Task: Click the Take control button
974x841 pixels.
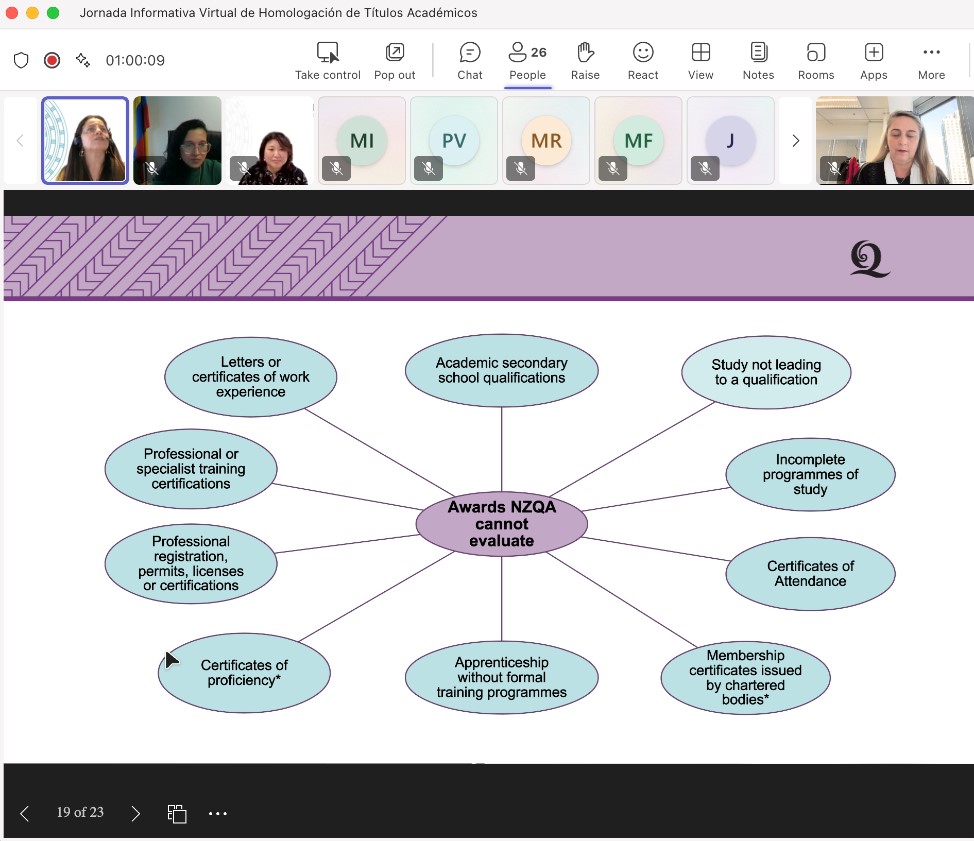Action: [327, 61]
